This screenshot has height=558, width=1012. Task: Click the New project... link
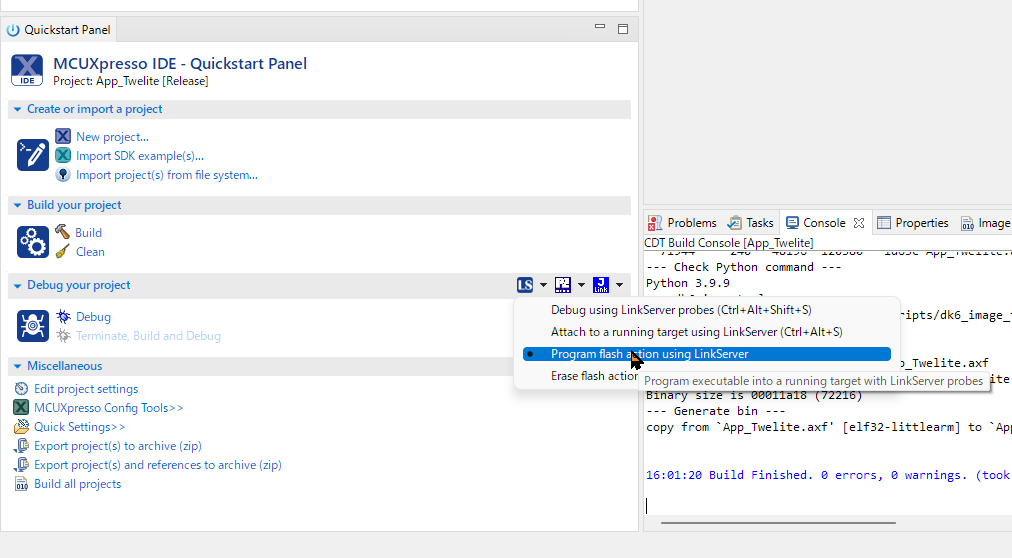112,137
